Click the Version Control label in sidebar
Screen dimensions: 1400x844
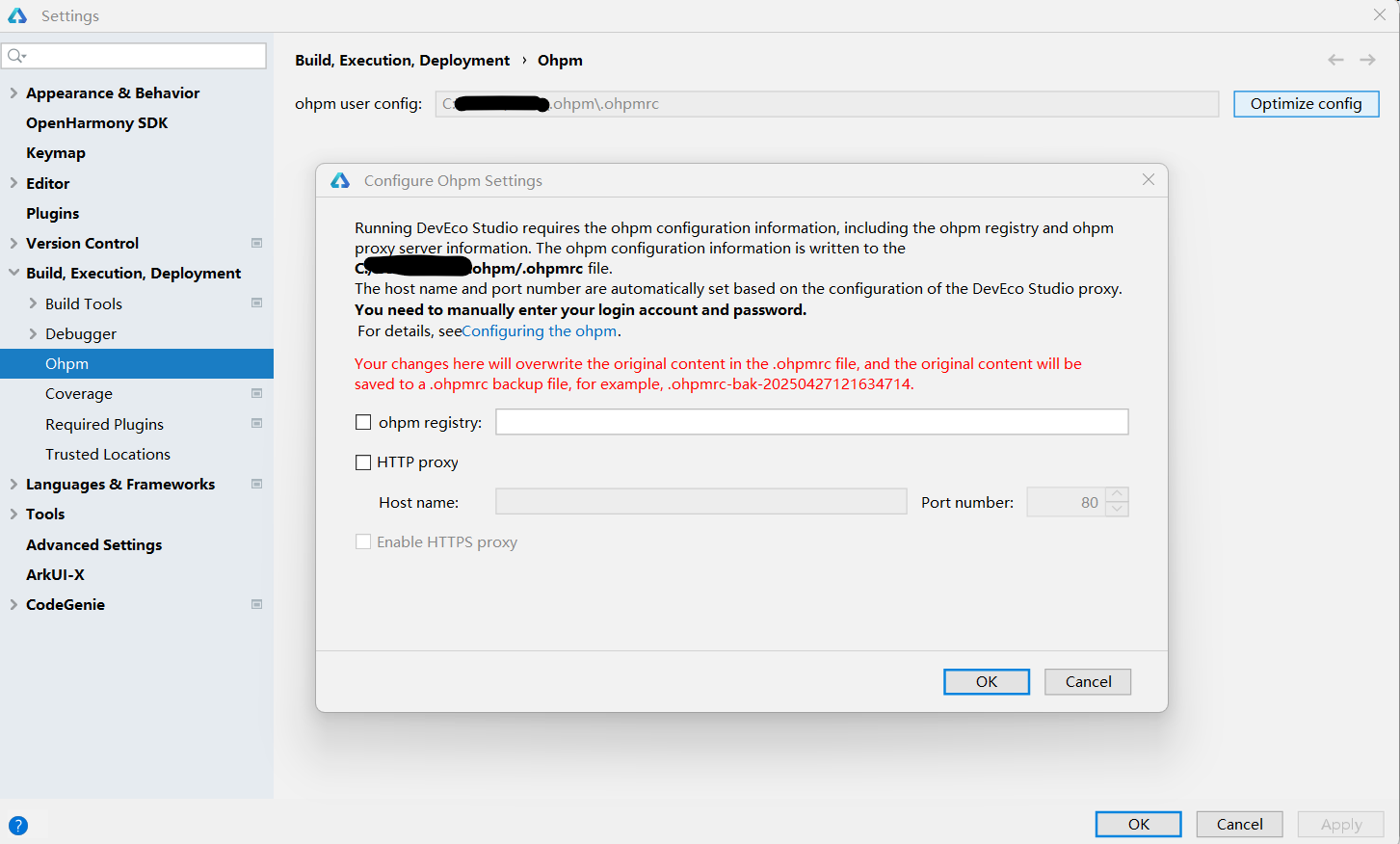[82, 243]
